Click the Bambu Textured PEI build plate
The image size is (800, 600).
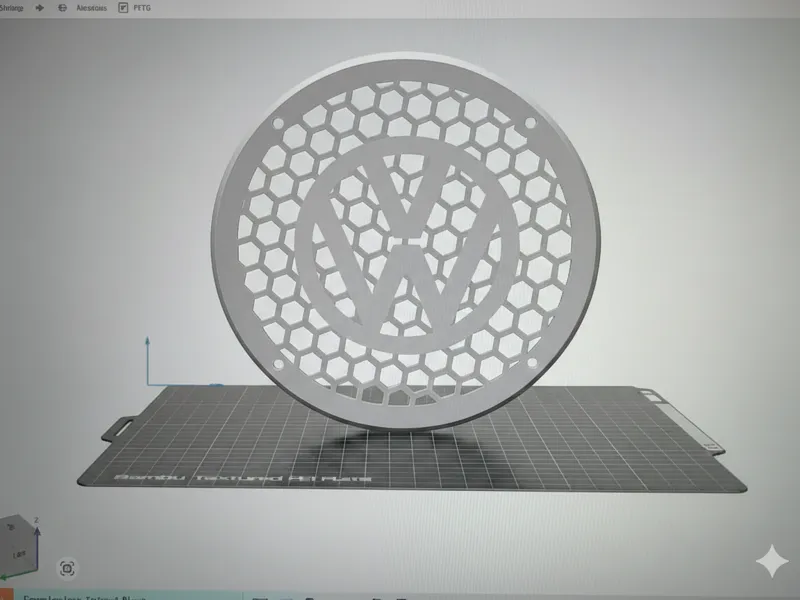[x=411, y=439]
